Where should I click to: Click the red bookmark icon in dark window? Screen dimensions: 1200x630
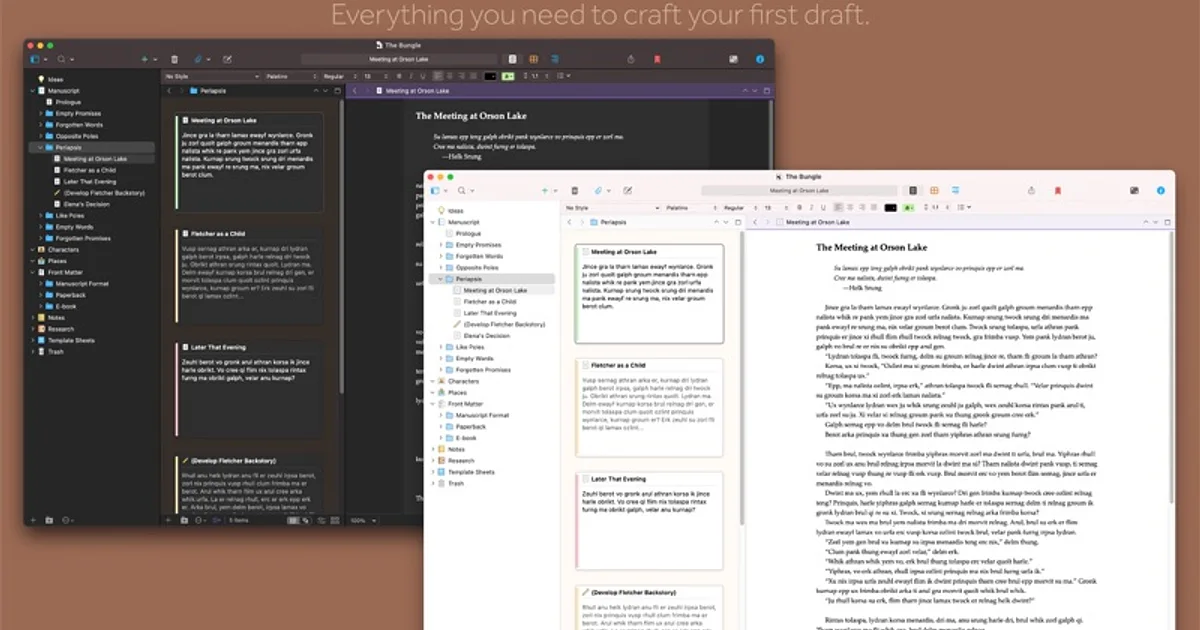coord(657,60)
